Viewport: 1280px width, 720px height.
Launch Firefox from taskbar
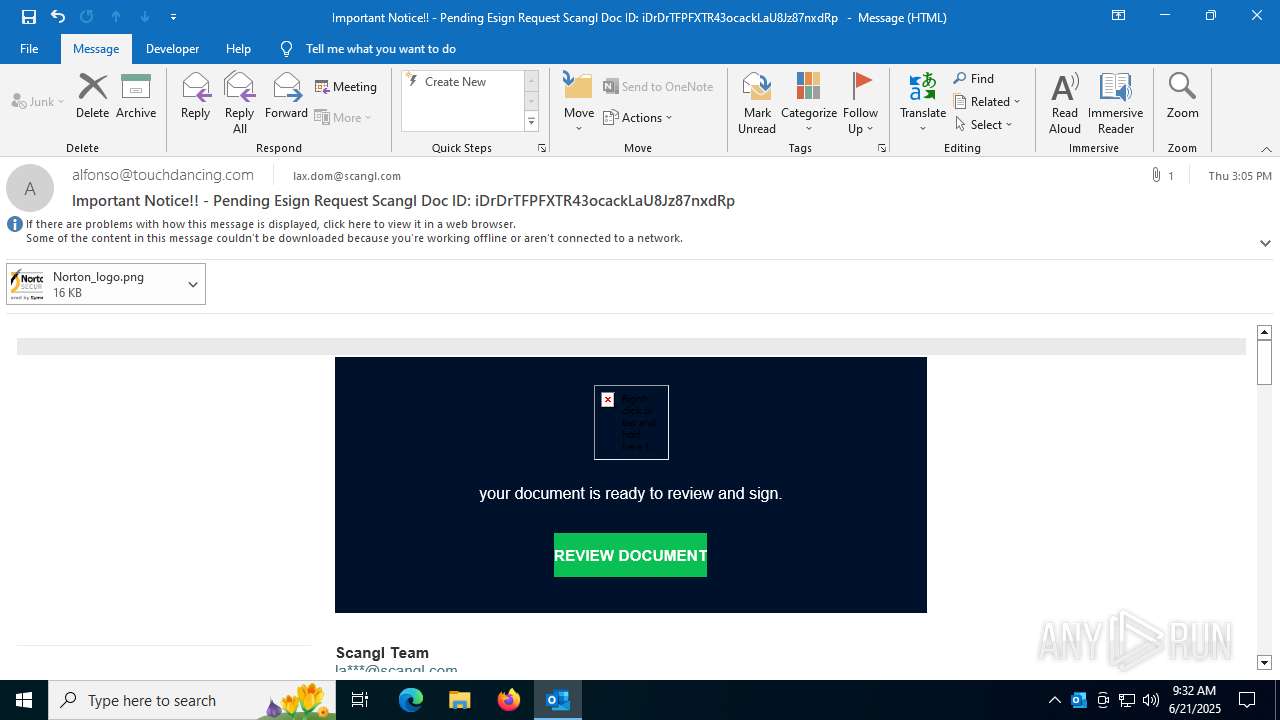click(509, 700)
